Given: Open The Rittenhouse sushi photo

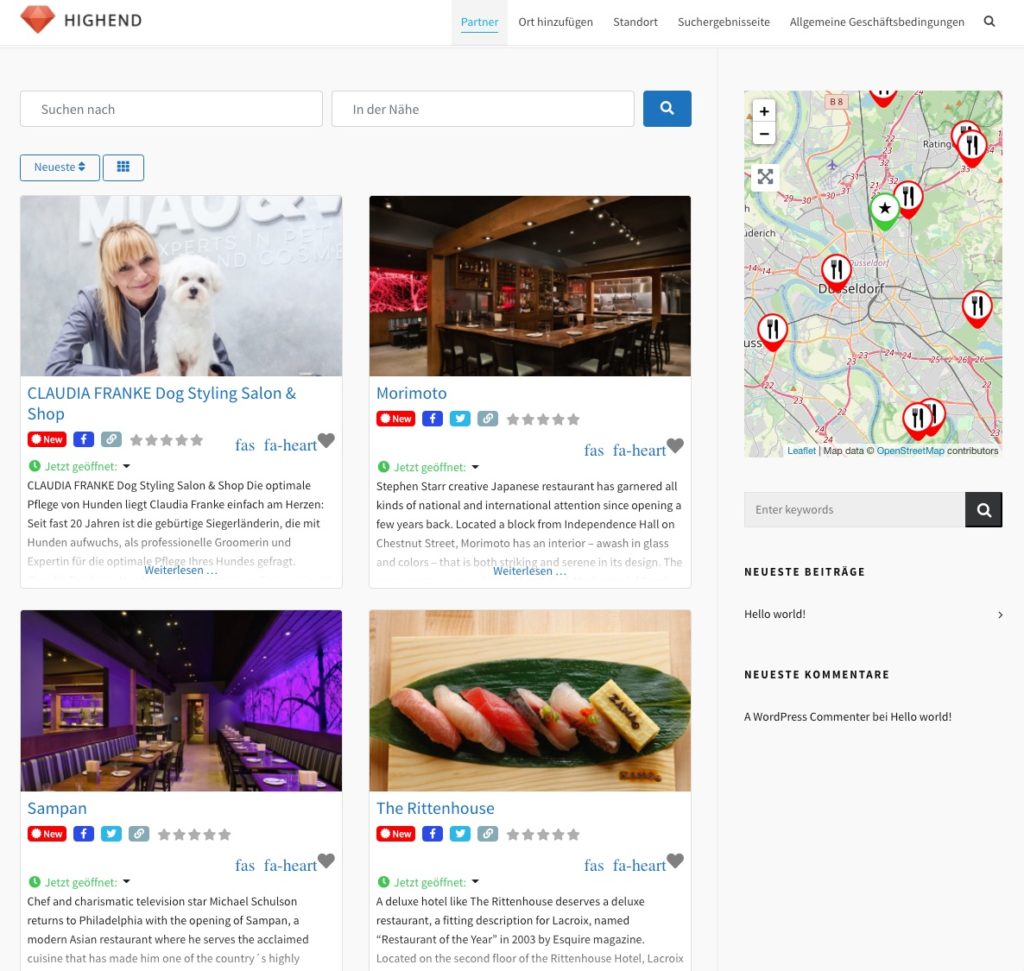Looking at the screenshot, I should 530,701.
